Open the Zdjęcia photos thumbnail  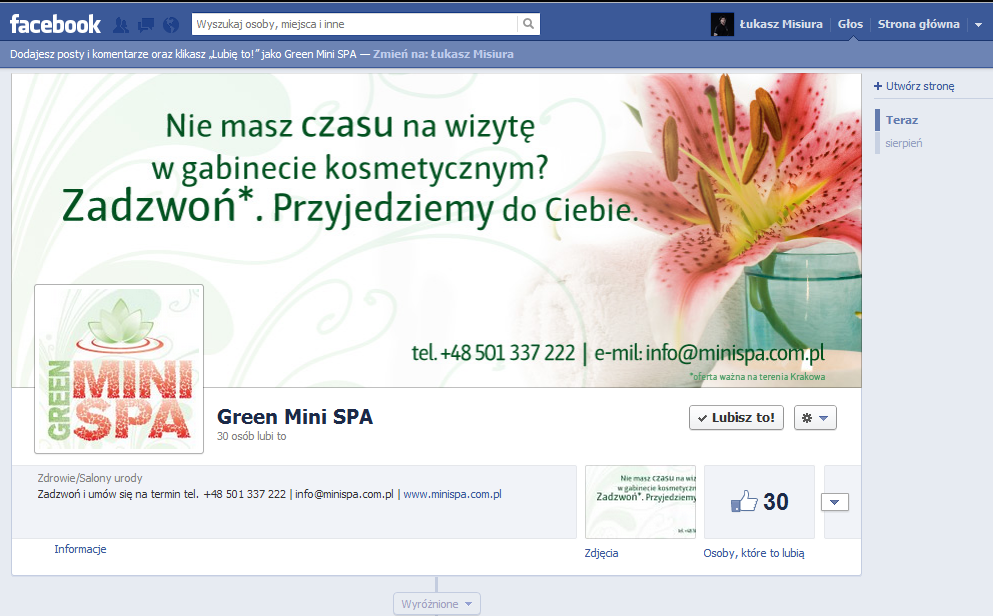tap(640, 501)
